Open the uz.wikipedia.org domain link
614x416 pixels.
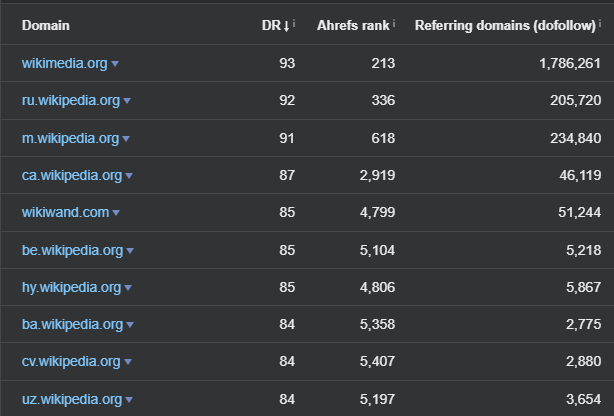pos(71,399)
